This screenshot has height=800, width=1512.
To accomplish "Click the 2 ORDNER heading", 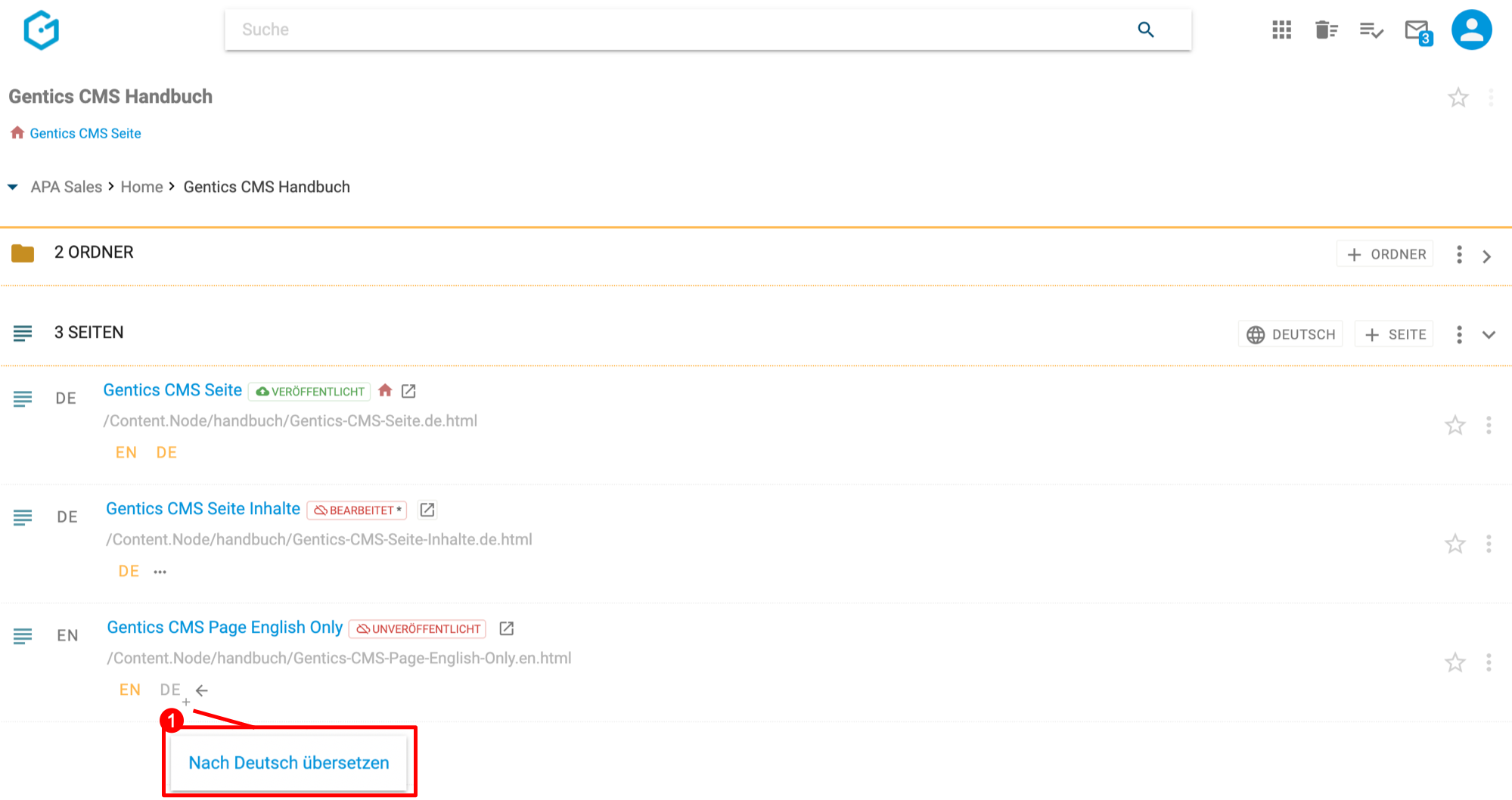I will (94, 253).
